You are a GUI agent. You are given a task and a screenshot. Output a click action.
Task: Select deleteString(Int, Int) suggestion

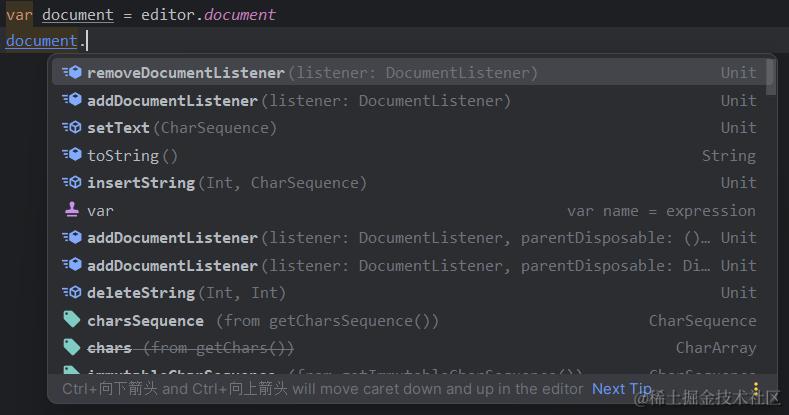(409, 292)
